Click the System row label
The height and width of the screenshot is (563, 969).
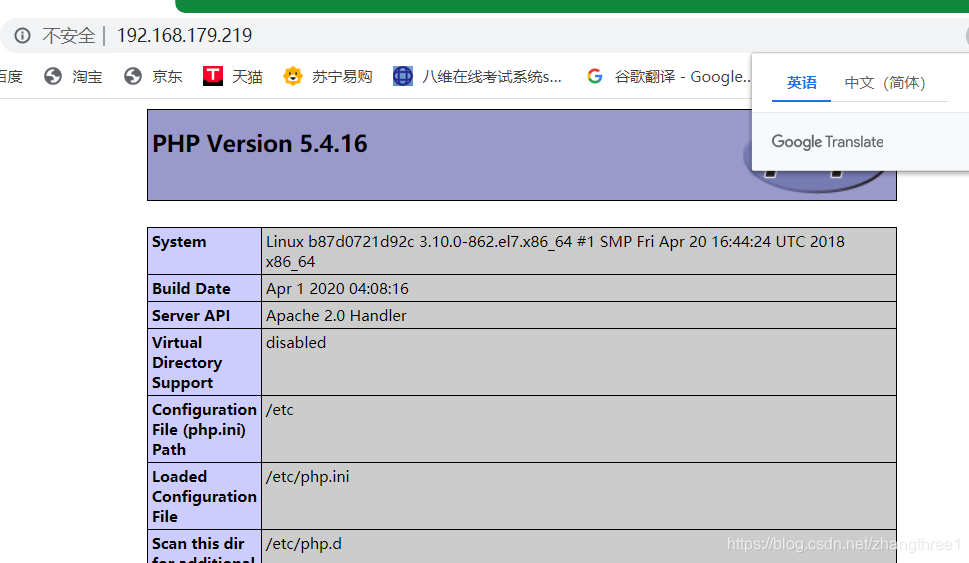[179, 242]
